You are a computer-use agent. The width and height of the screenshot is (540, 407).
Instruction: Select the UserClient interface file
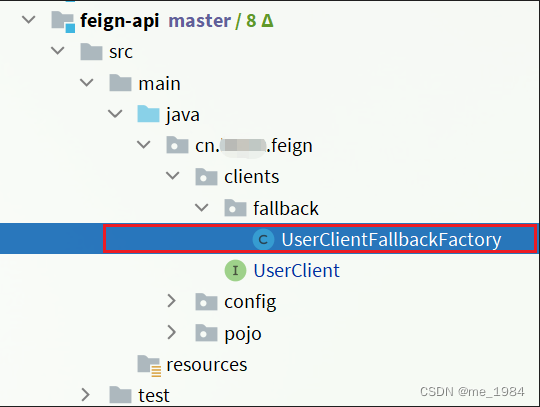tap(297, 271)
